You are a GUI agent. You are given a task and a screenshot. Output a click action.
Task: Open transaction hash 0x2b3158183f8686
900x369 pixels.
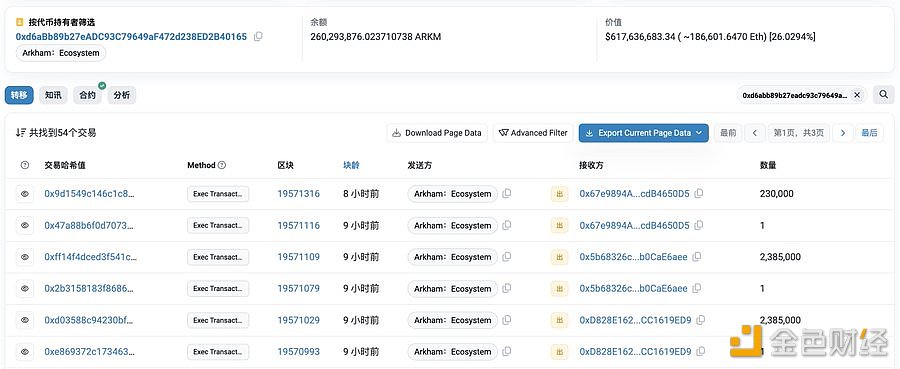pos(89,289)
